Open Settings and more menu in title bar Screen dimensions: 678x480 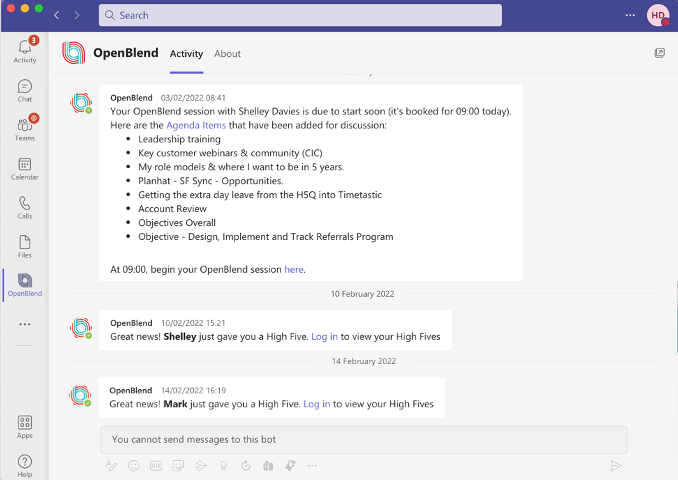tap(630, 15)
